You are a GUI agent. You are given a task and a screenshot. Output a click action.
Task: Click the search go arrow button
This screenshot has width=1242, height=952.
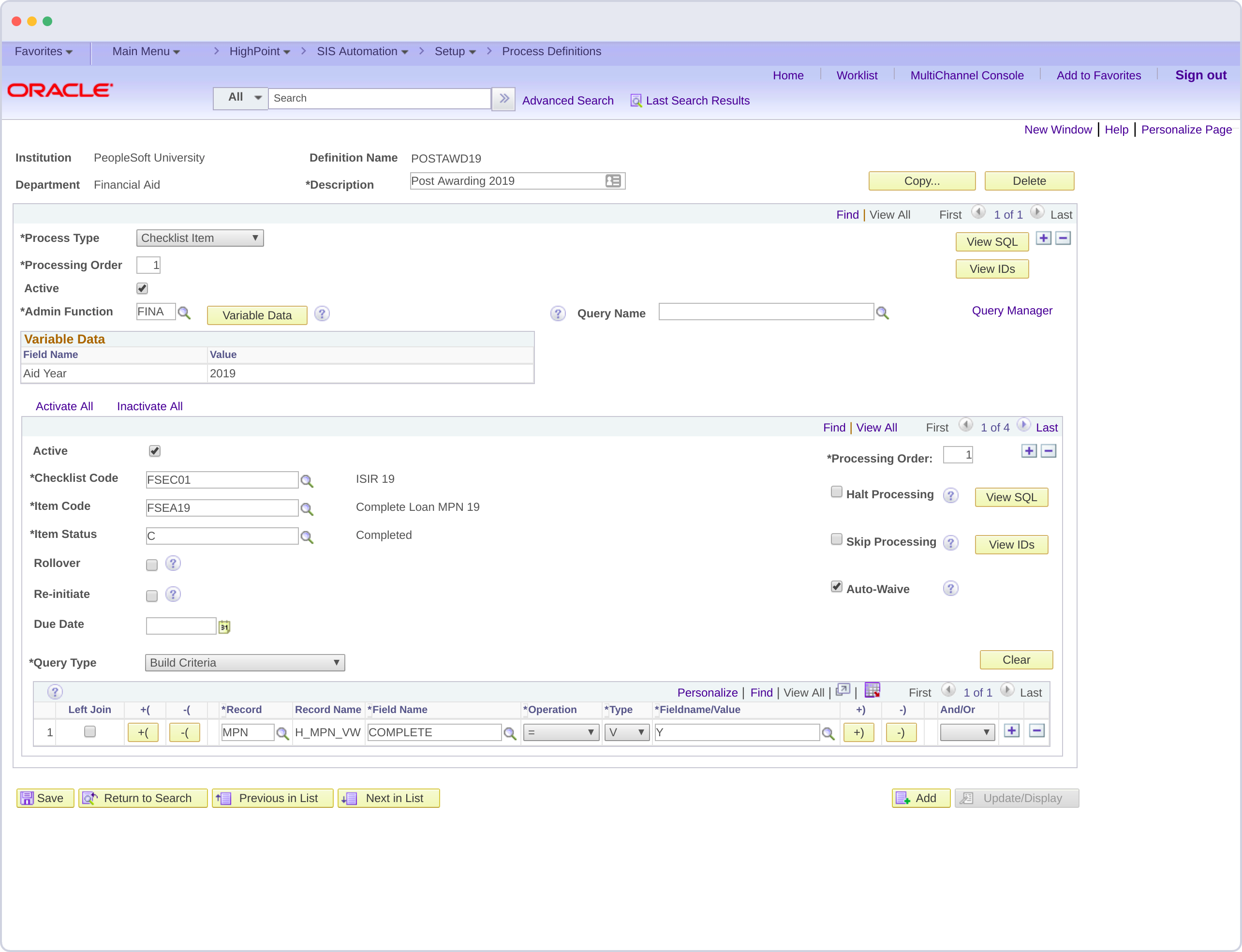coord(503,99)
